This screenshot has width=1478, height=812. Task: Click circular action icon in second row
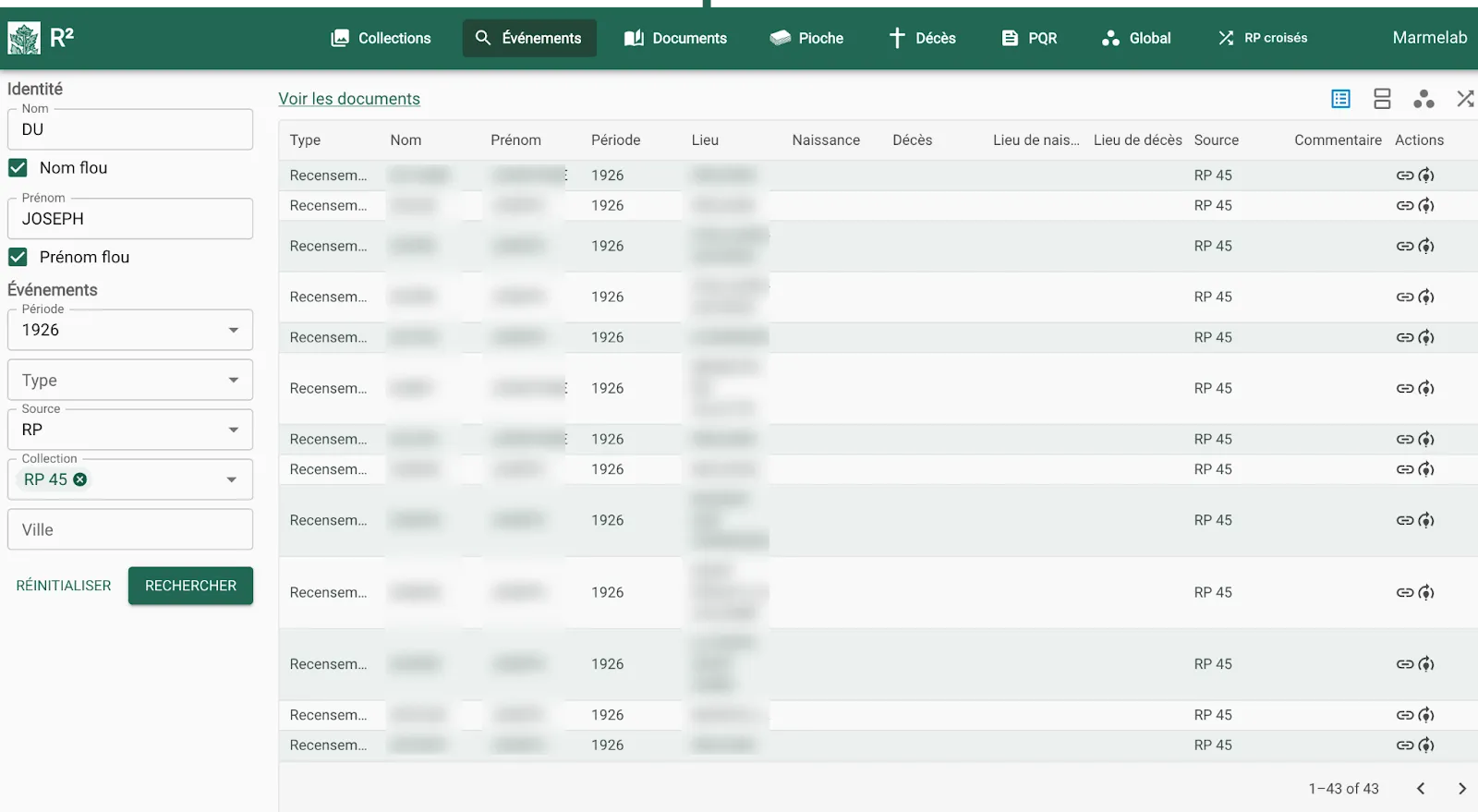click(x=1426, y=206)
